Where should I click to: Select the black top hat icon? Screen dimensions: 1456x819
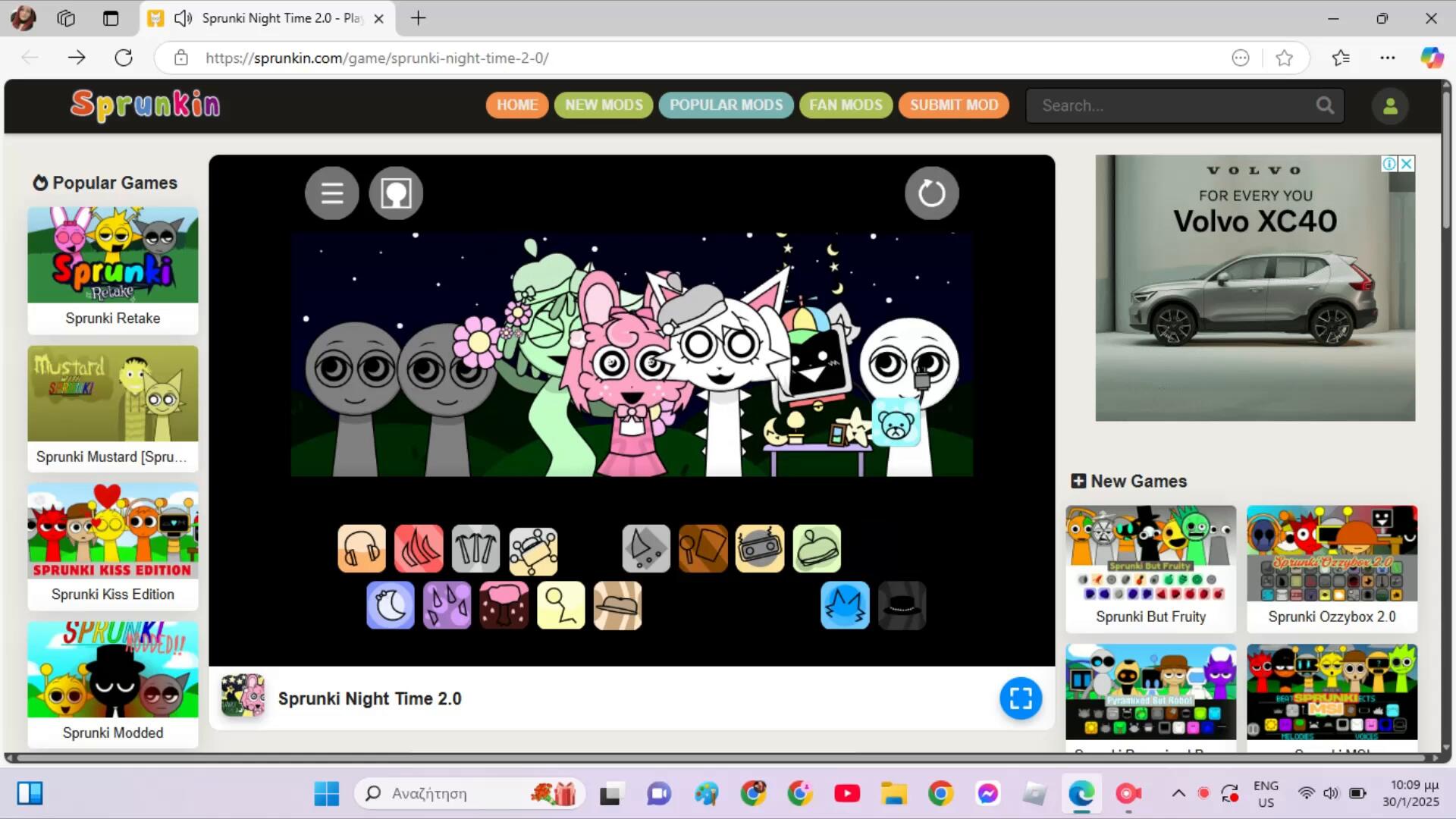(x=902, y=605)
